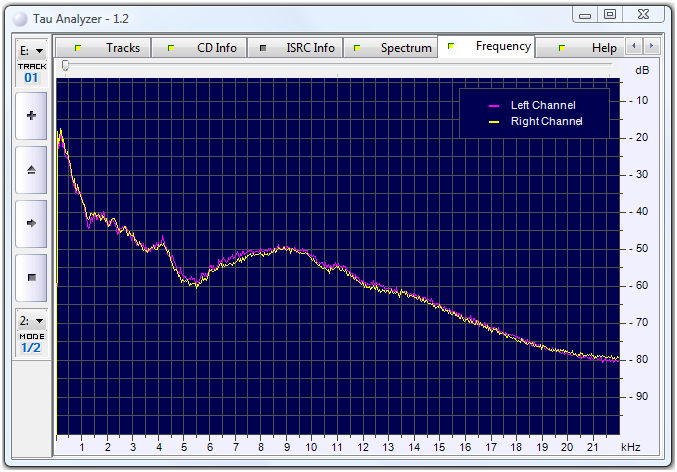
Task: Open the Help tab
Action: click(x=588, y=48)
